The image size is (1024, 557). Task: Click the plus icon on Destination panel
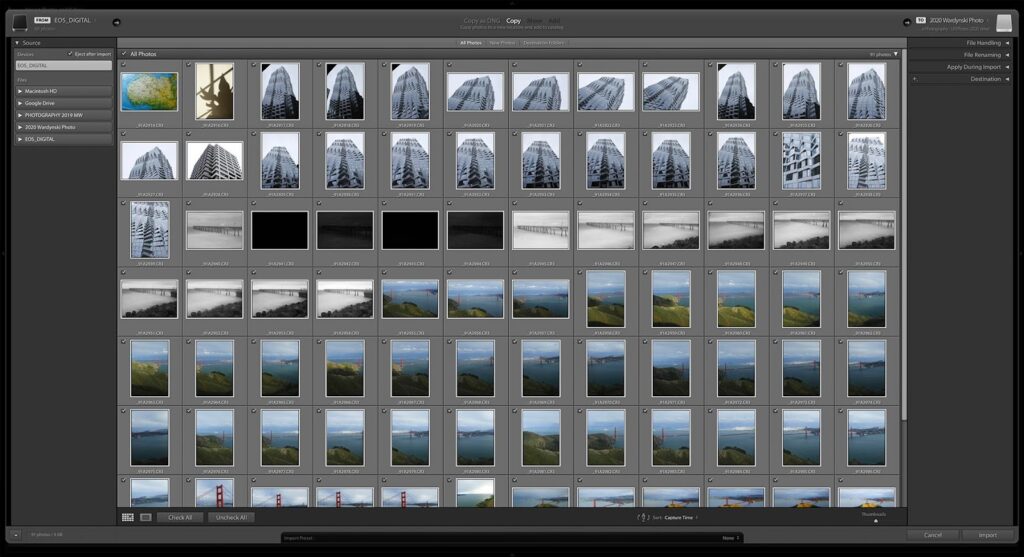915,79
